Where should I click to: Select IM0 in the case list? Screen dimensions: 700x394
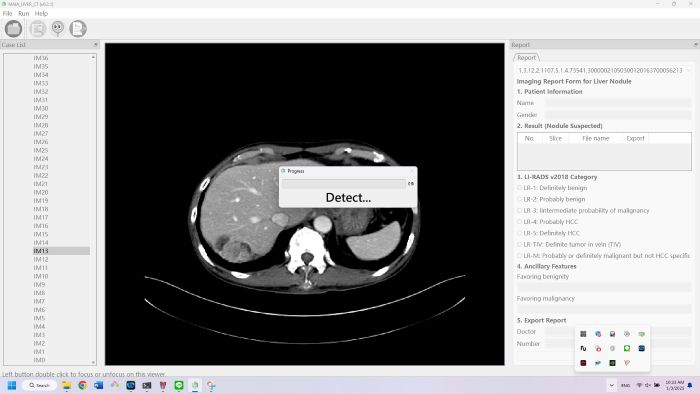click(x=39, y=360)
